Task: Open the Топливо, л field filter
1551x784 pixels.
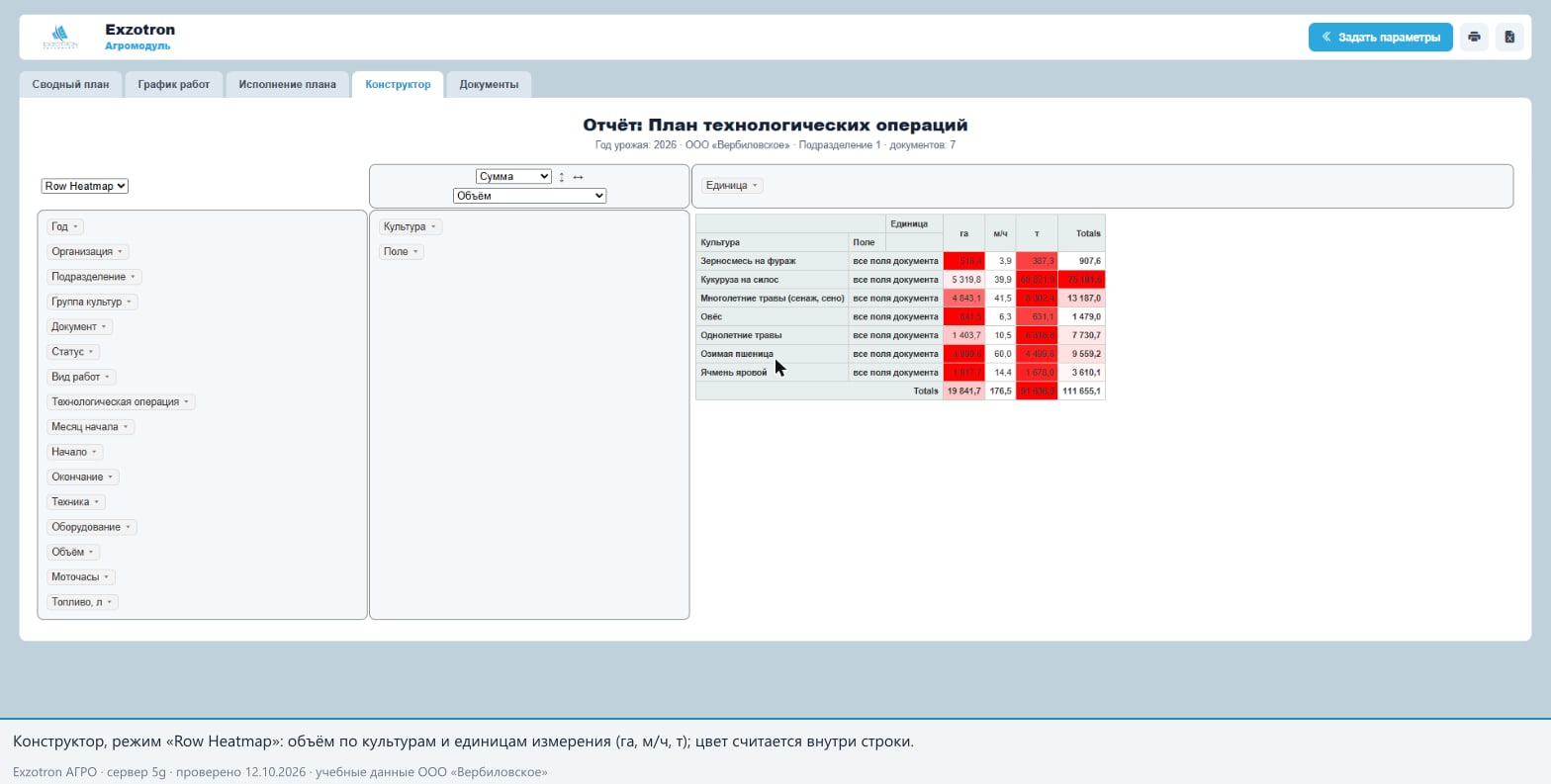Action: coord(110,602)
